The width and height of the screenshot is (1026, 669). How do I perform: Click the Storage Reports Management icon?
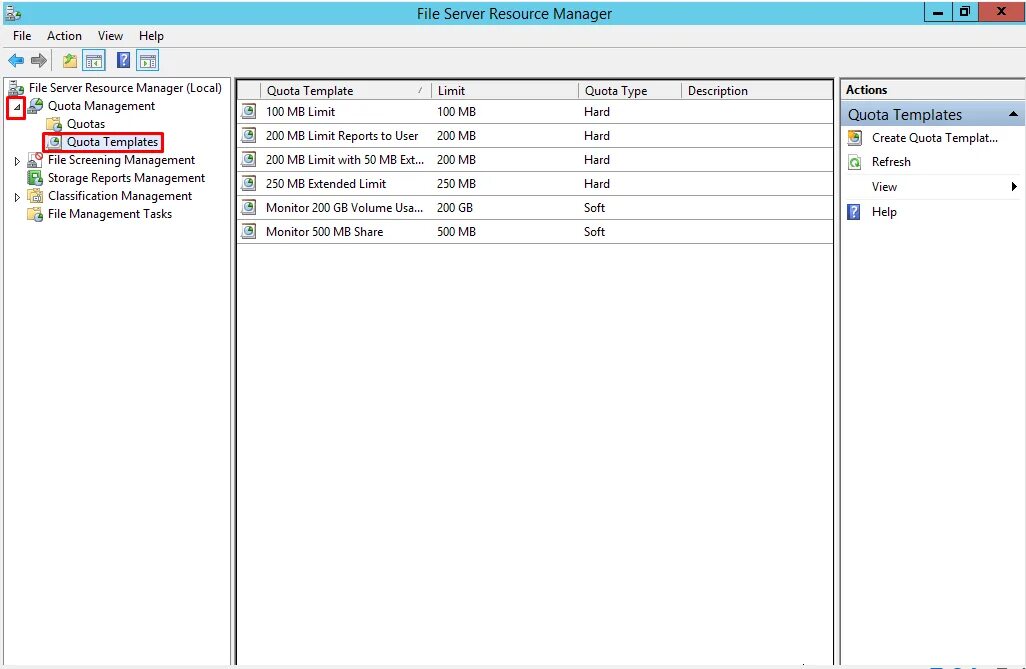(35, 178)
